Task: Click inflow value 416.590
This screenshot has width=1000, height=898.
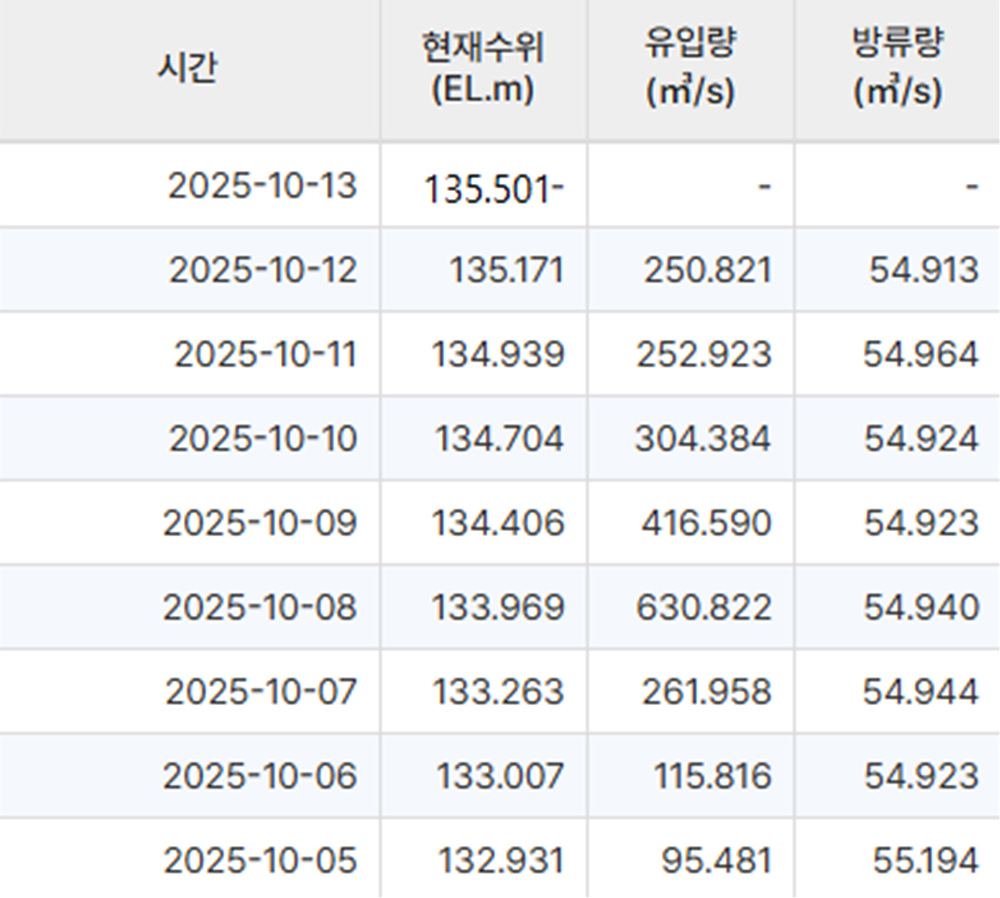Action: [x=703, y=523]
